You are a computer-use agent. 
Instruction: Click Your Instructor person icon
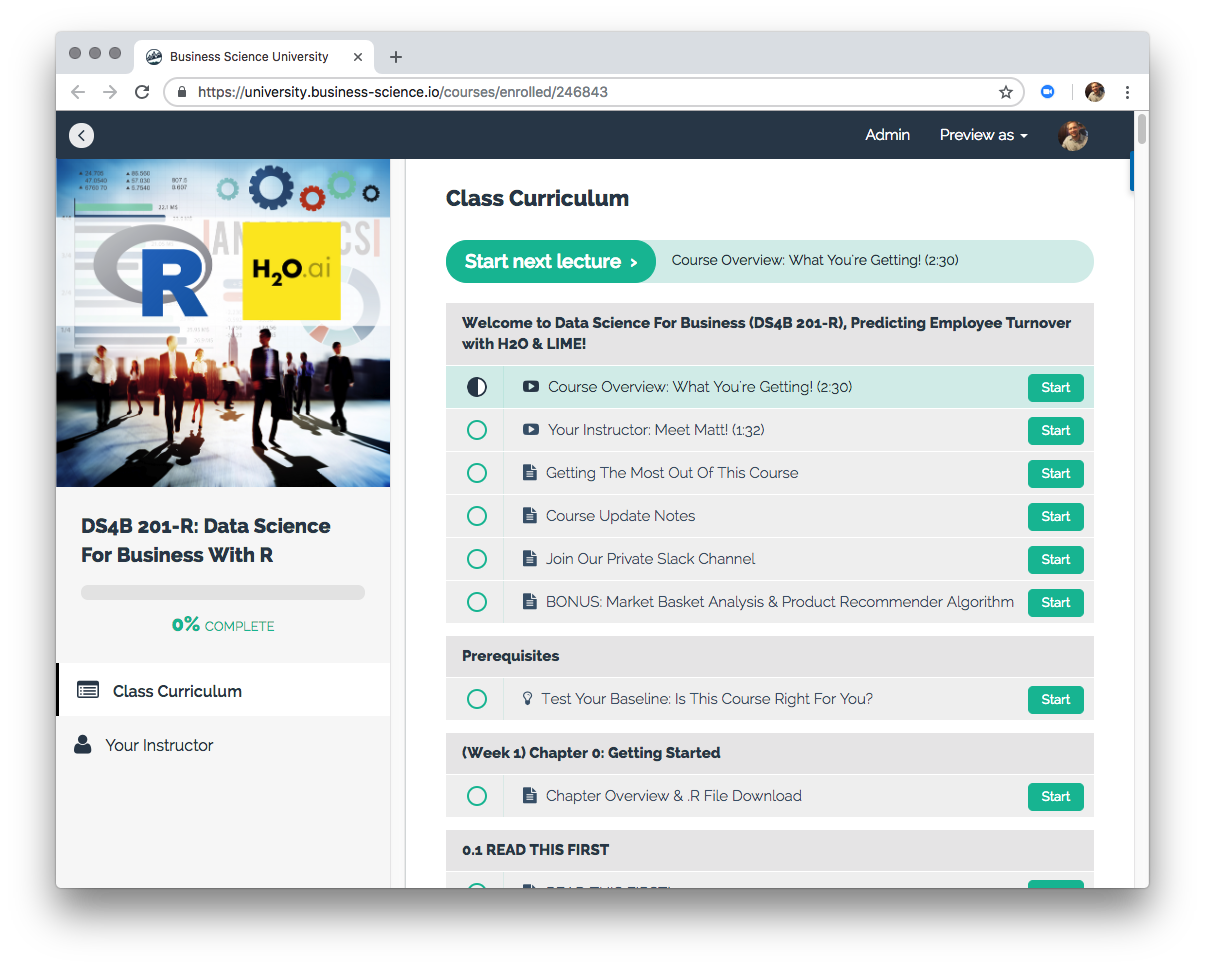pyautogui.click(x=83, y=745)
